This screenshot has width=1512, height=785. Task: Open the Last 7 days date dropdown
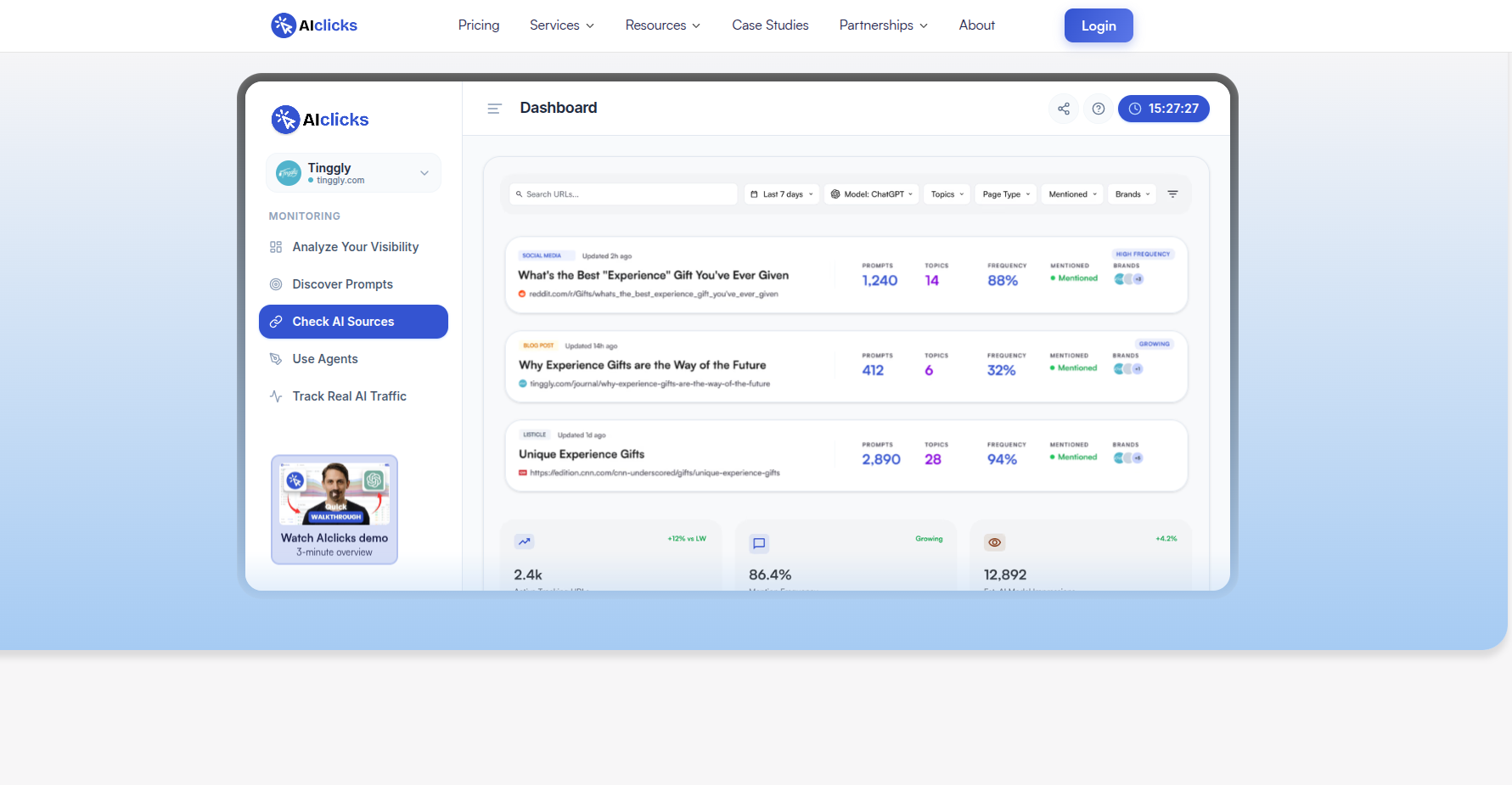click(782, 194)
